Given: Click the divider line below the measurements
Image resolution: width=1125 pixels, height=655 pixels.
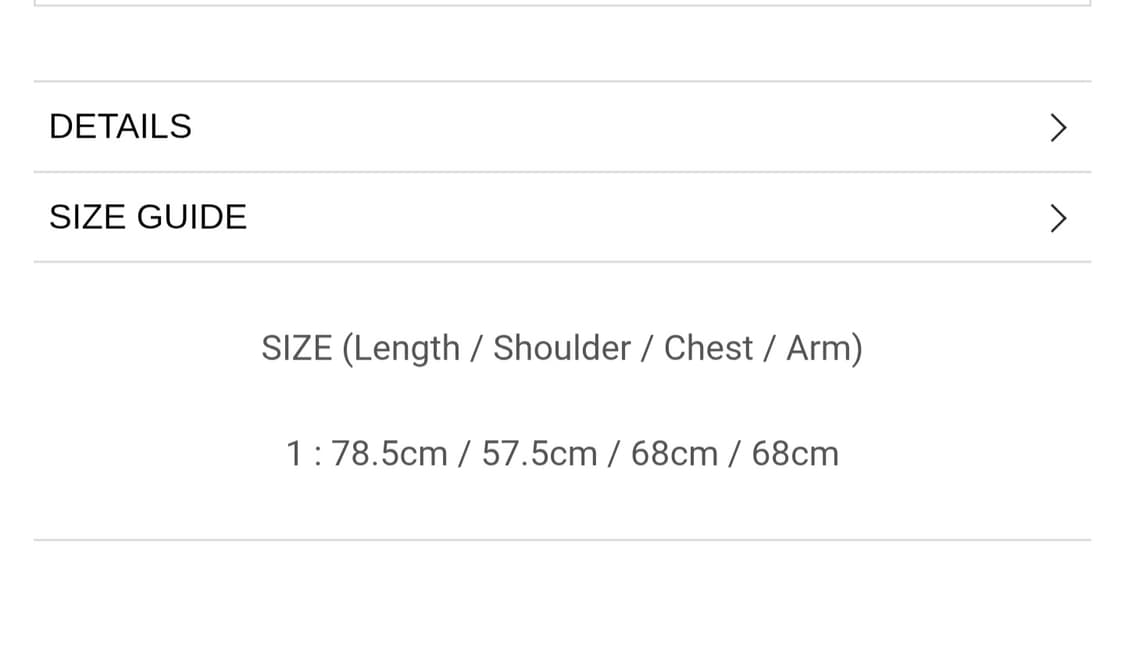Looking at the screenshot, I should (562, 540).
